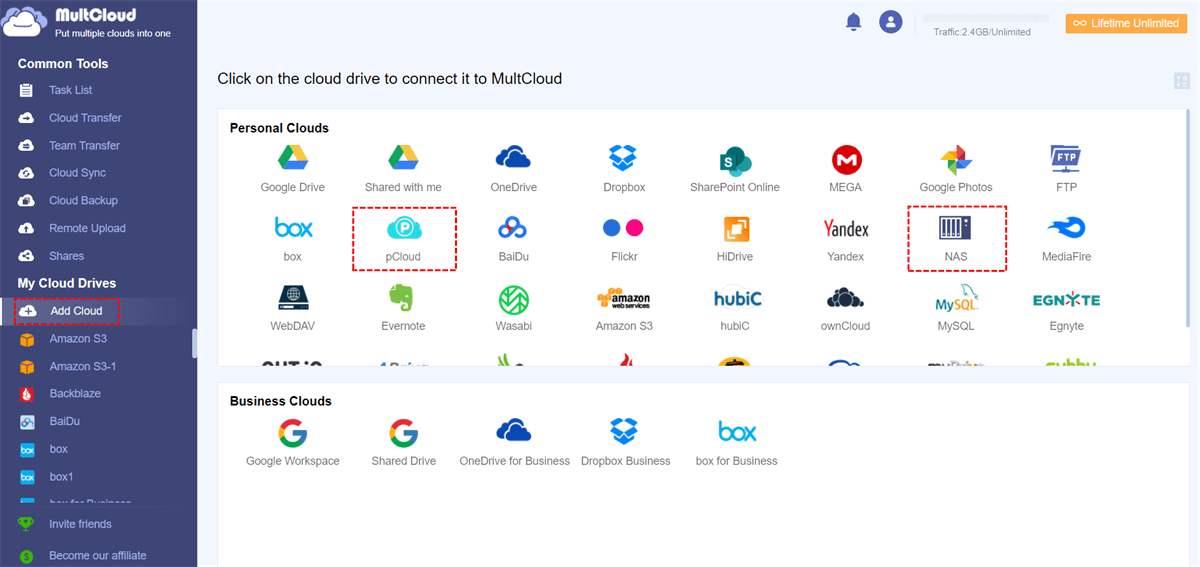Choose the pCloud drive
The height and width of the screenshot is (567, 1200).
[x=403, y=238]
